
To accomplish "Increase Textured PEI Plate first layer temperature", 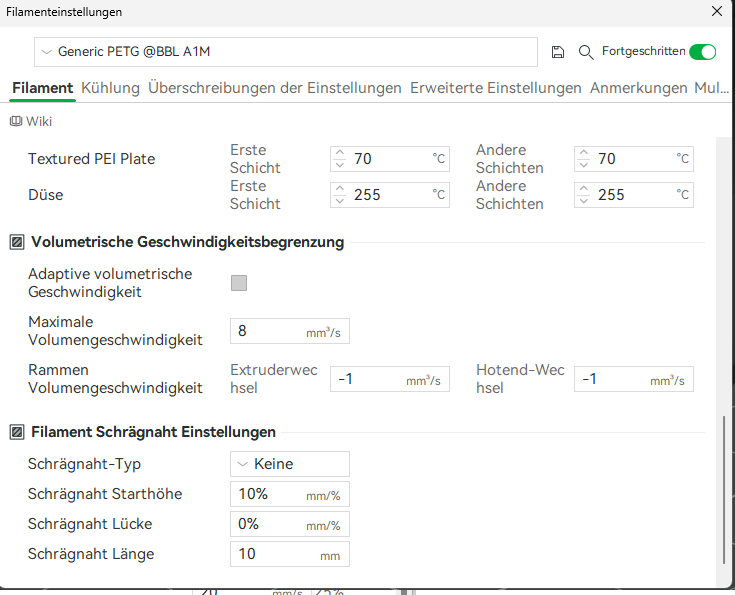I will pyautogui.click(x=340, y=153).
